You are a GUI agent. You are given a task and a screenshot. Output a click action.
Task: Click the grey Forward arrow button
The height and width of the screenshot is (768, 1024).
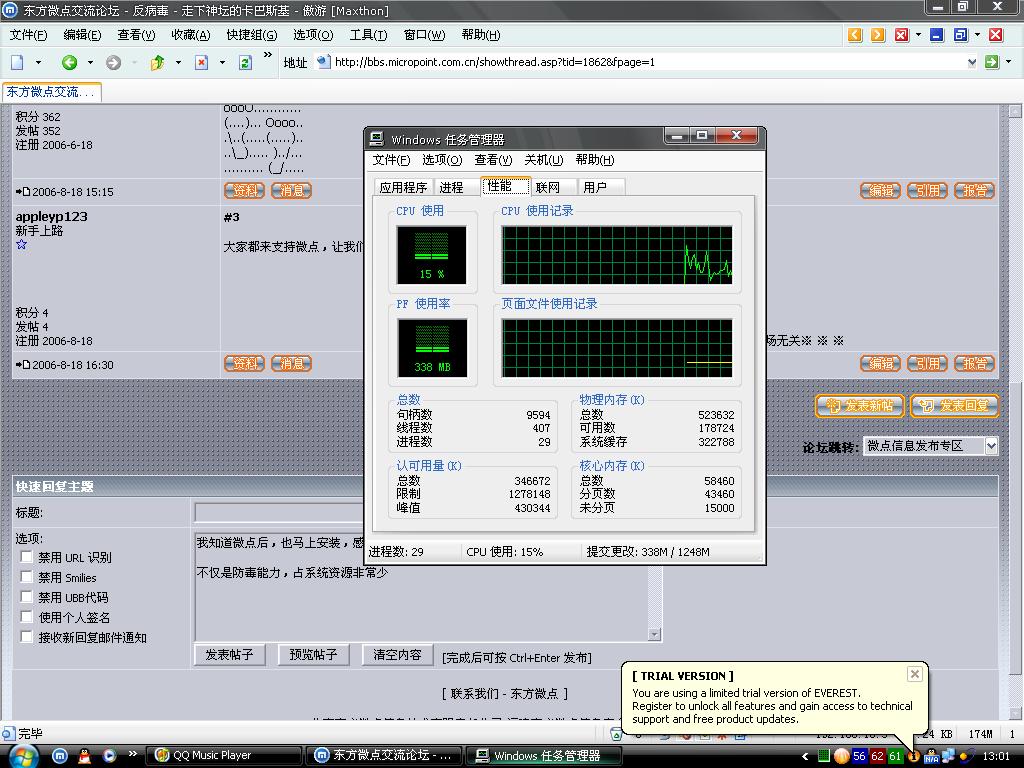pyautogui.click(x=114, y=63)
